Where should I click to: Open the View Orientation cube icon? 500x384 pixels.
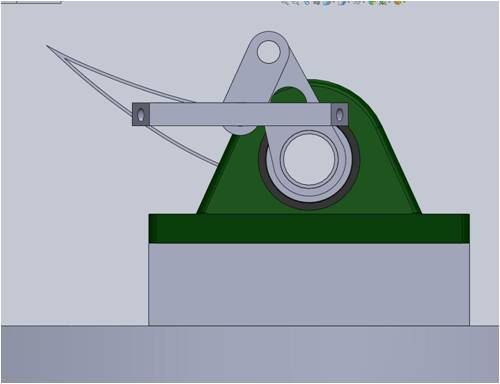[327, 3]
